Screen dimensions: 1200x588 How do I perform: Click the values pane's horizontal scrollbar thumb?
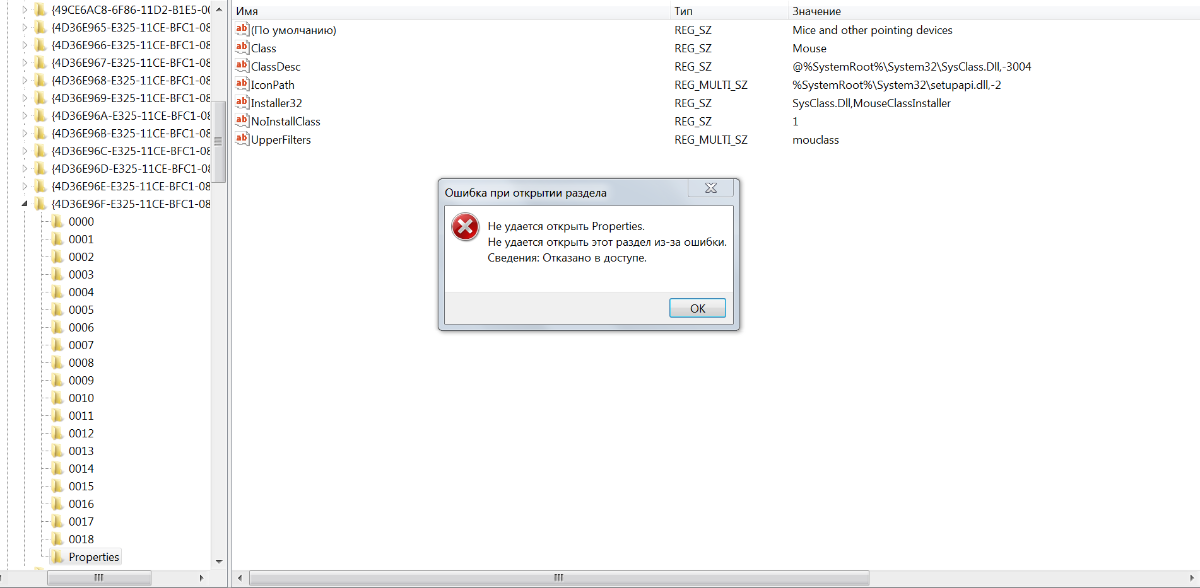pos(559,578)
